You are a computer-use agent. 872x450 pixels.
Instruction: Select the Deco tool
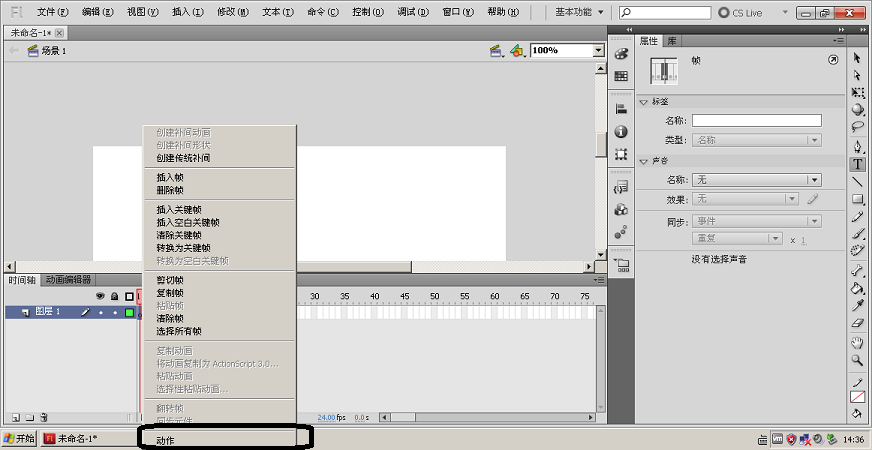tap(857, 251)
